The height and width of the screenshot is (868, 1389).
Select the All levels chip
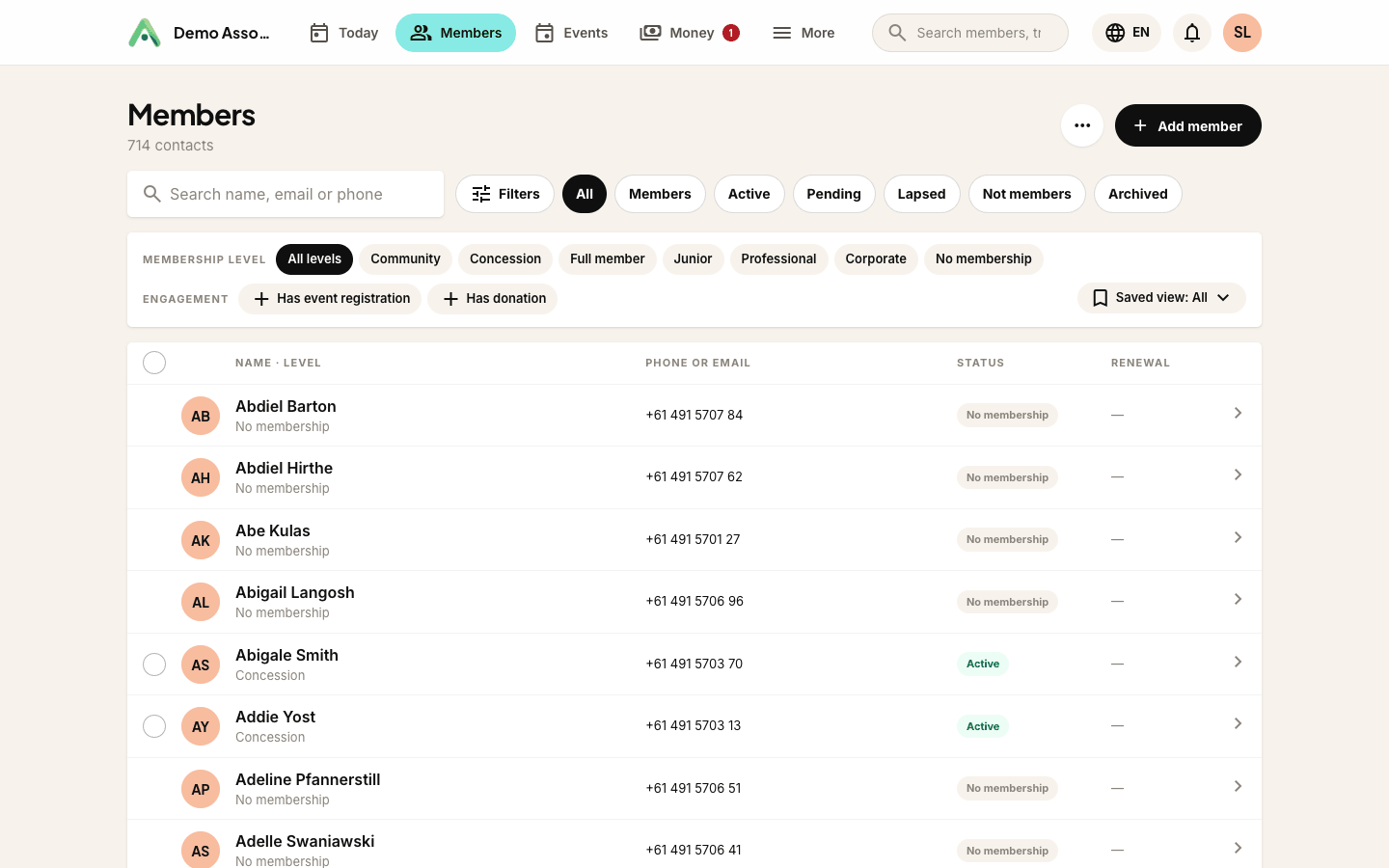(x=314, y=259)
